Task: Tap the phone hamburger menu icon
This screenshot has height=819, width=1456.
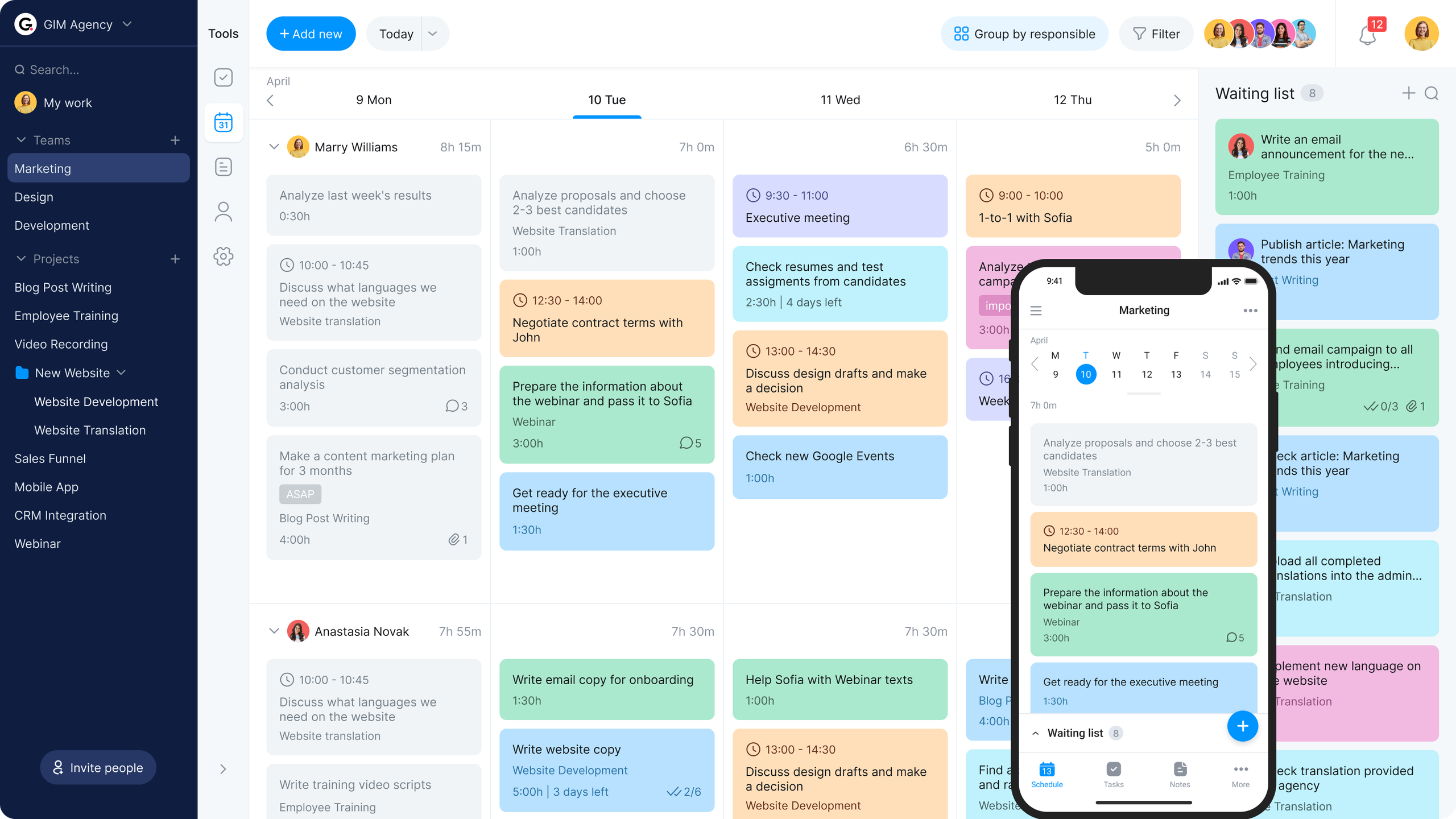Action: click(1036, 311)
